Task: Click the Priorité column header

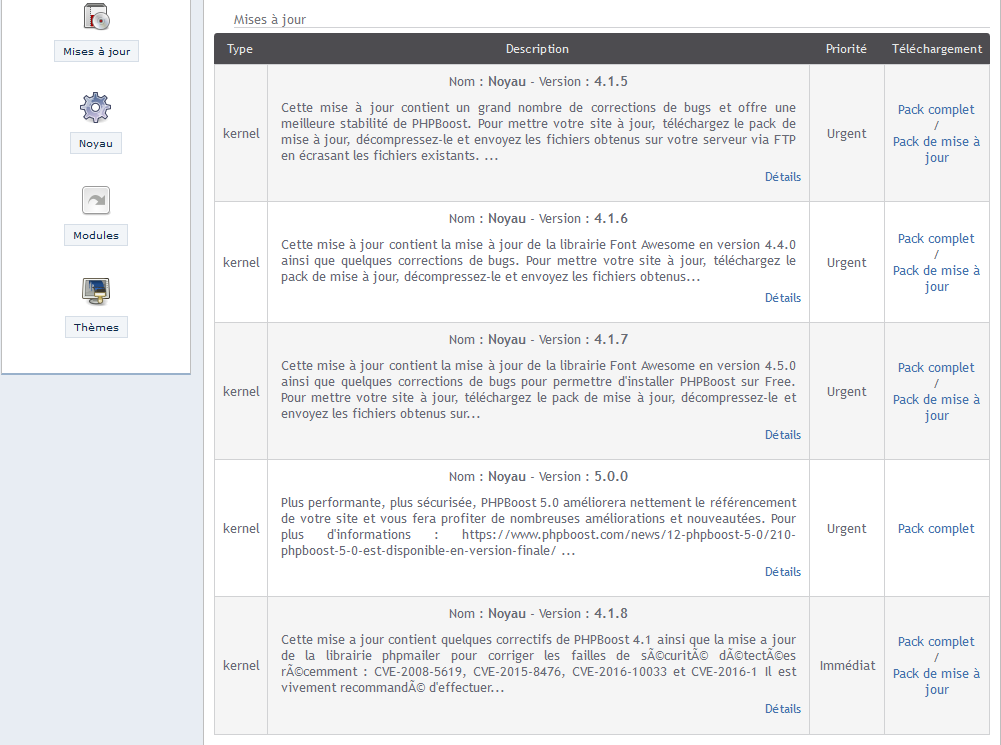Action: click(x=846, y=49)
